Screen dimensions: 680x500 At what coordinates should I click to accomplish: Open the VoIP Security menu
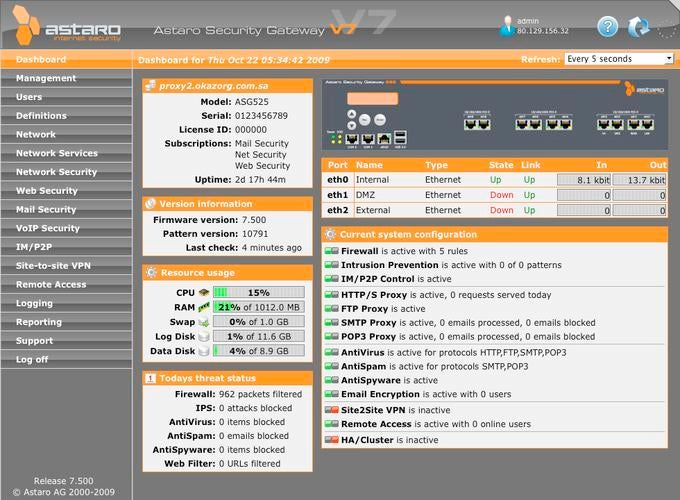click(x=66, y=228)
